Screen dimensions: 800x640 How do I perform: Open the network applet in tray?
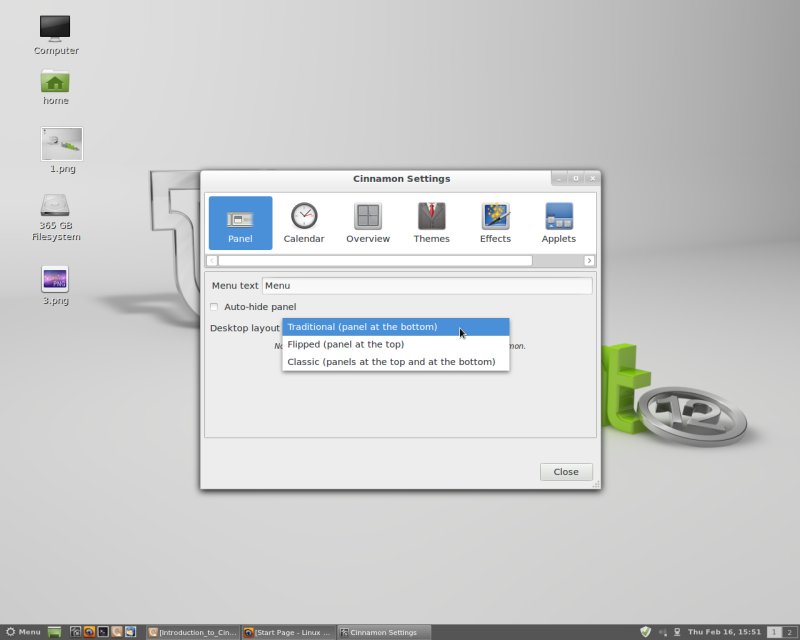[677, 632]
